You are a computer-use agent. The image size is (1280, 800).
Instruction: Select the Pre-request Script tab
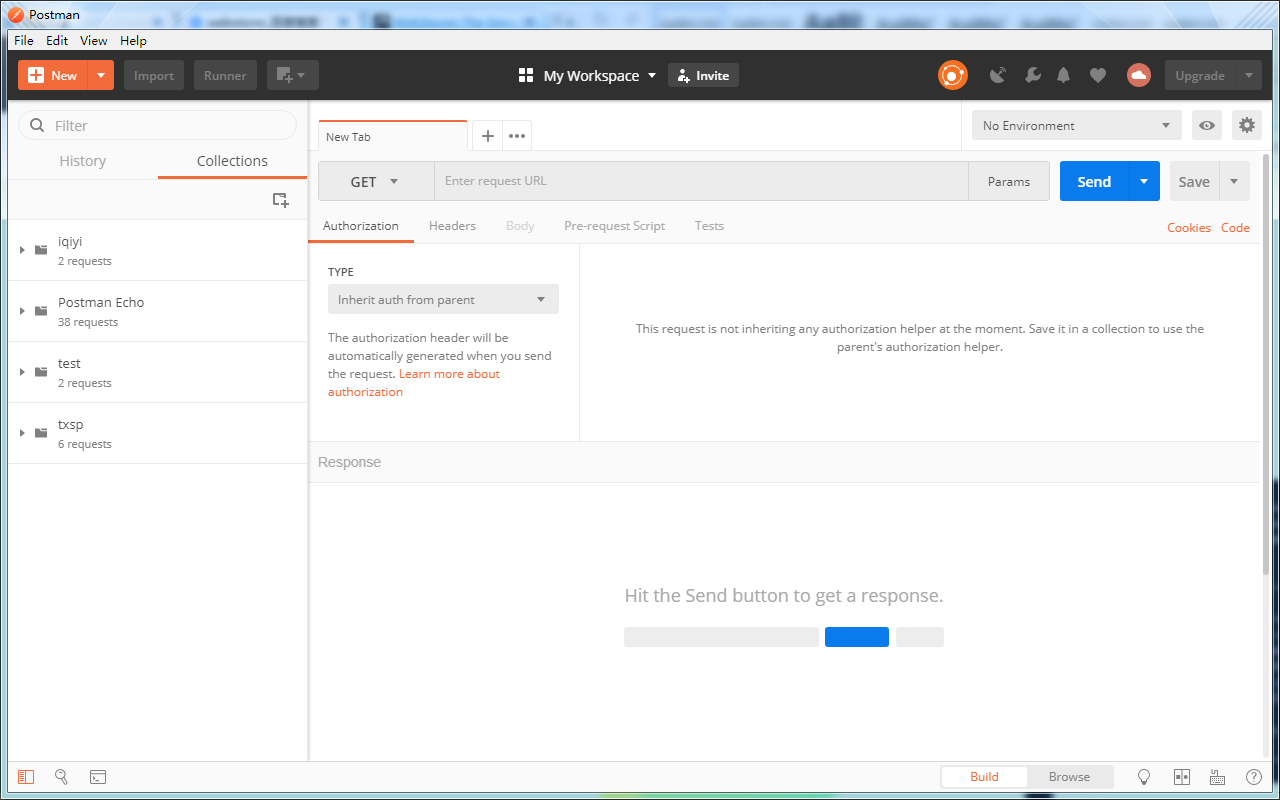click(x=614, y=226)
